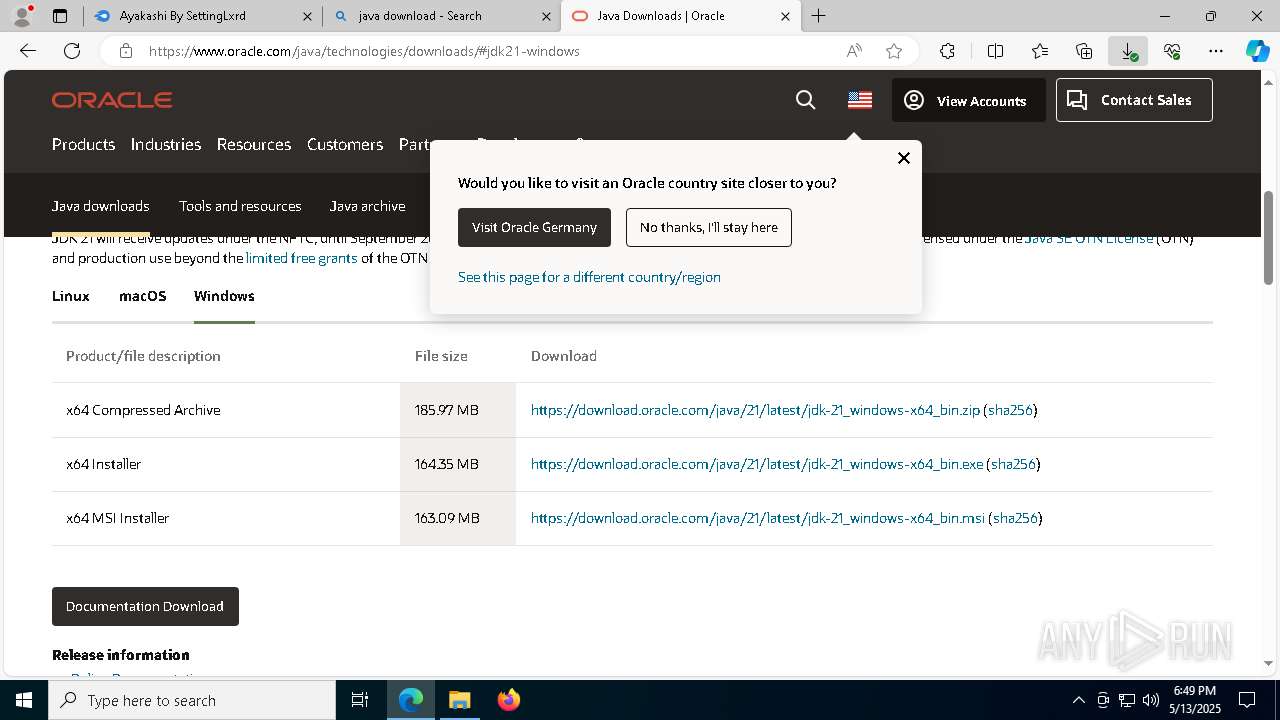Download the jdk-21 windows x64 zip link
Viewport: 1280px width, 720px height.
point(755,410)
